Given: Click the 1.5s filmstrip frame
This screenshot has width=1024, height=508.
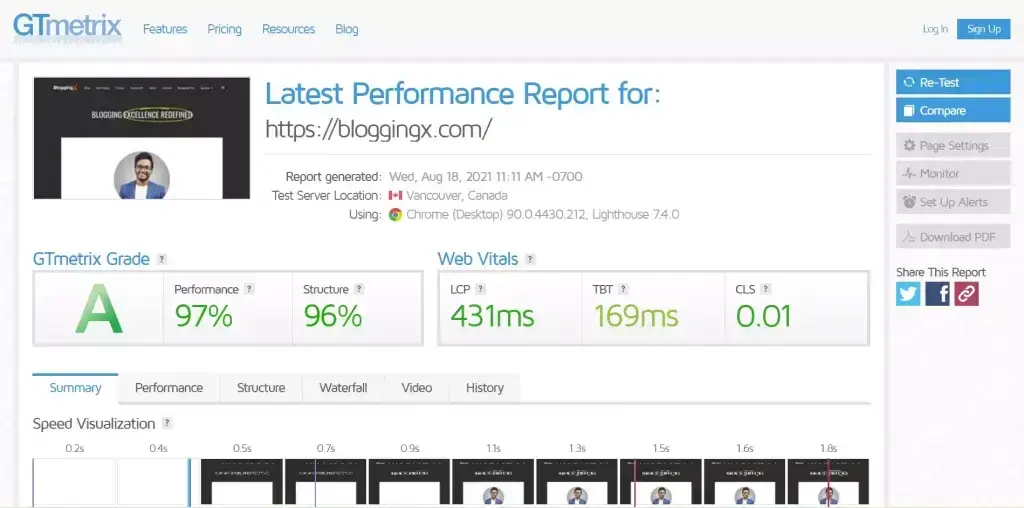Looking at the screenshot, I should point(661,482).
